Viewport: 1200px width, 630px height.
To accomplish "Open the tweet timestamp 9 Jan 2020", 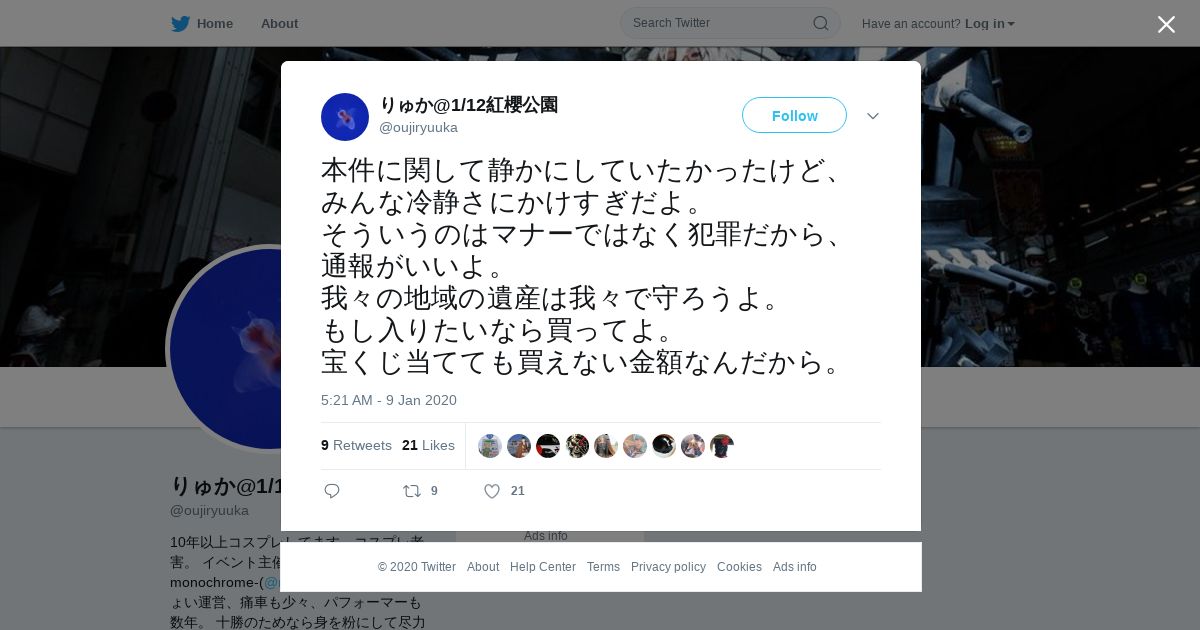I will click(x=389, y=400).
